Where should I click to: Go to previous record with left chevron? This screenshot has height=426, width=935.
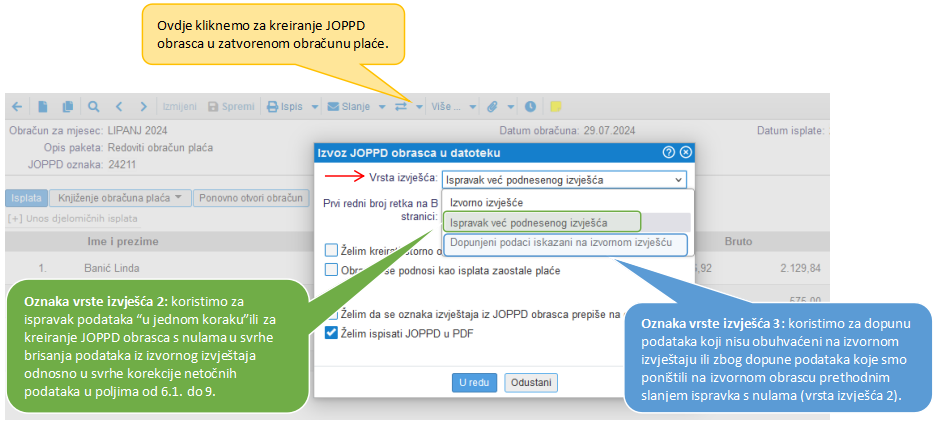(x=119, y=107)
